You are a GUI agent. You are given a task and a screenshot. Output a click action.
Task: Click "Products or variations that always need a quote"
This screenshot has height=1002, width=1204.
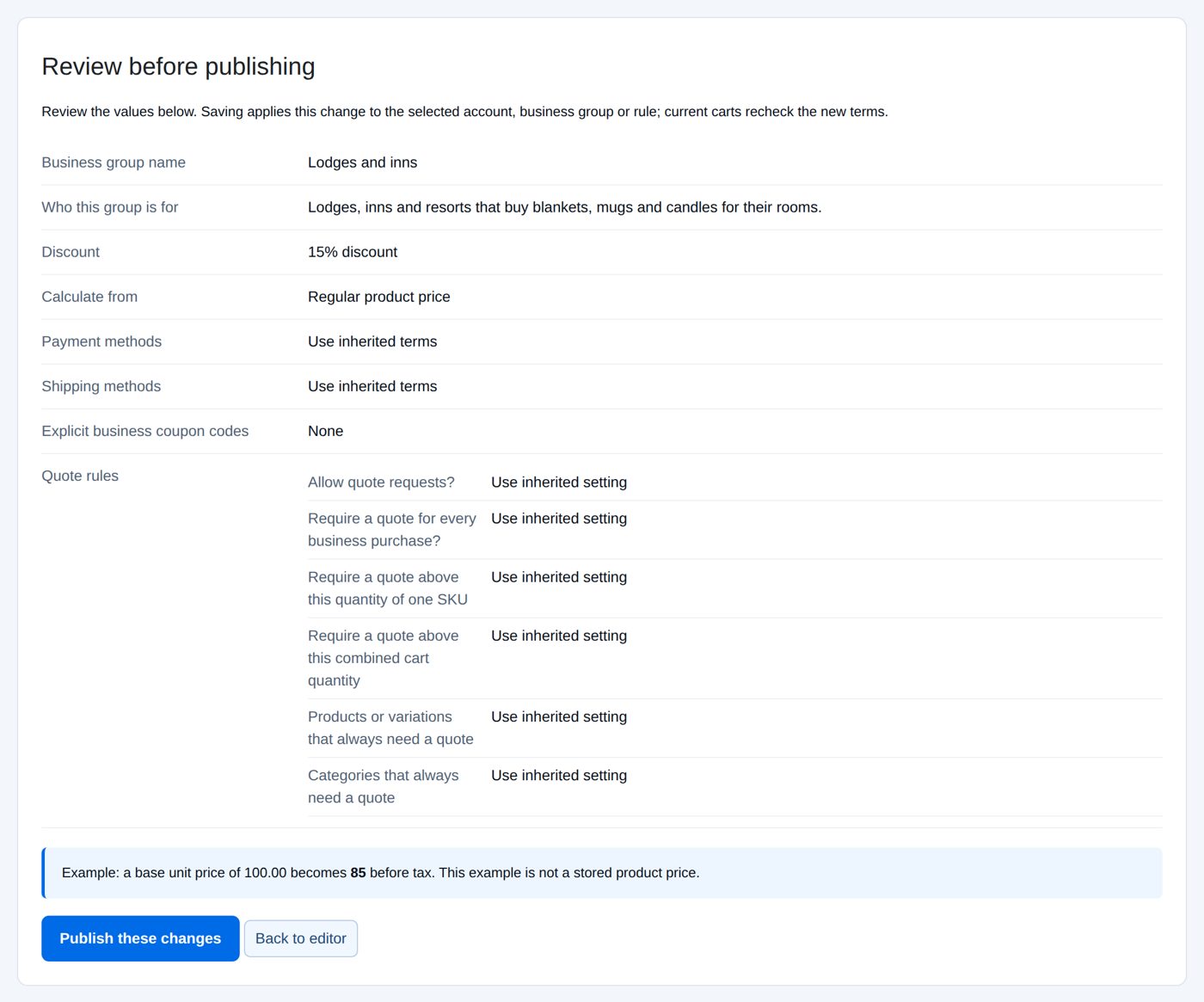(x=390, y=728)
